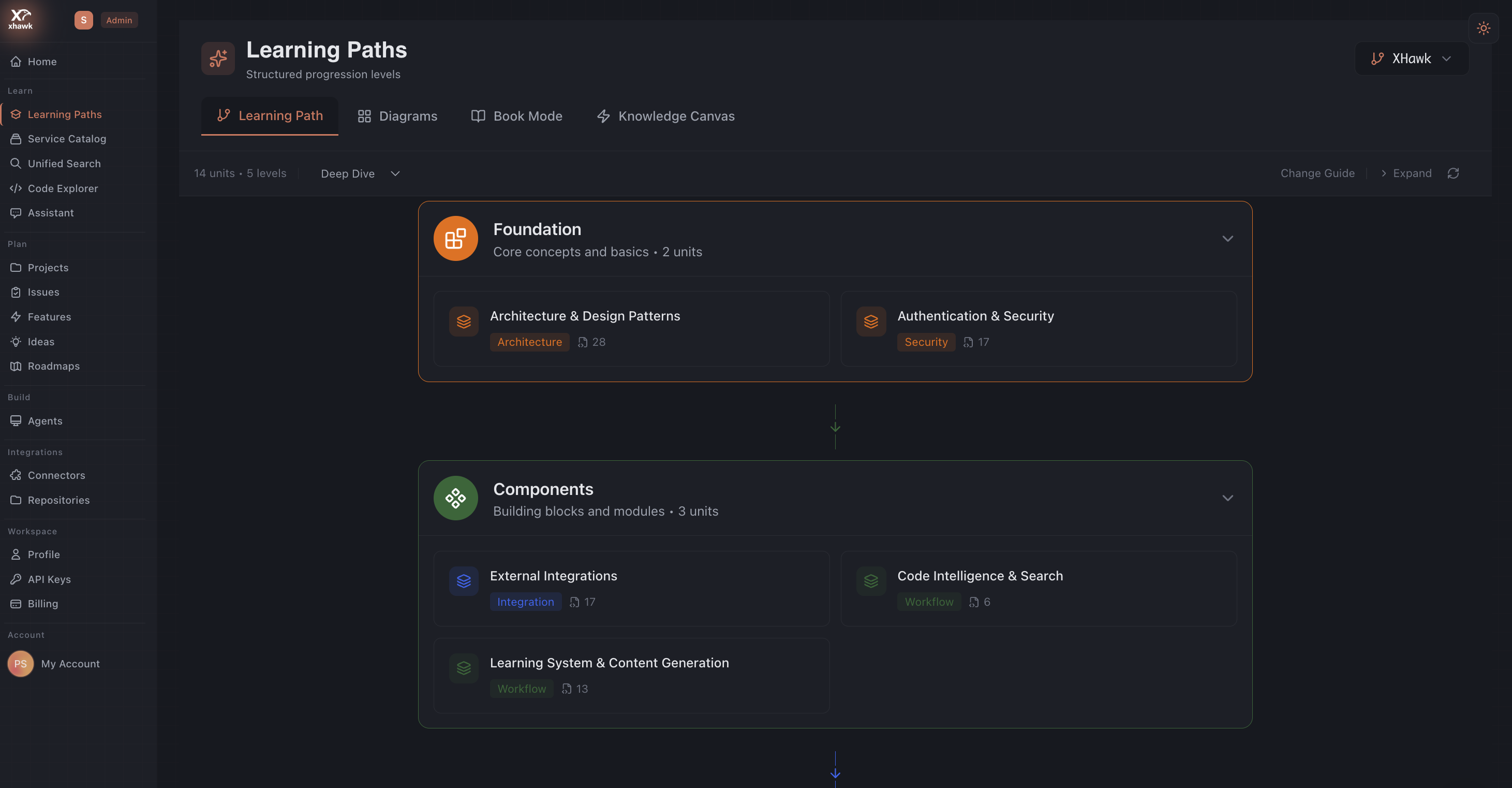Collapse the Foundation section chevron
Screen dimensions: 1512x788
[x=1228, y=238]
